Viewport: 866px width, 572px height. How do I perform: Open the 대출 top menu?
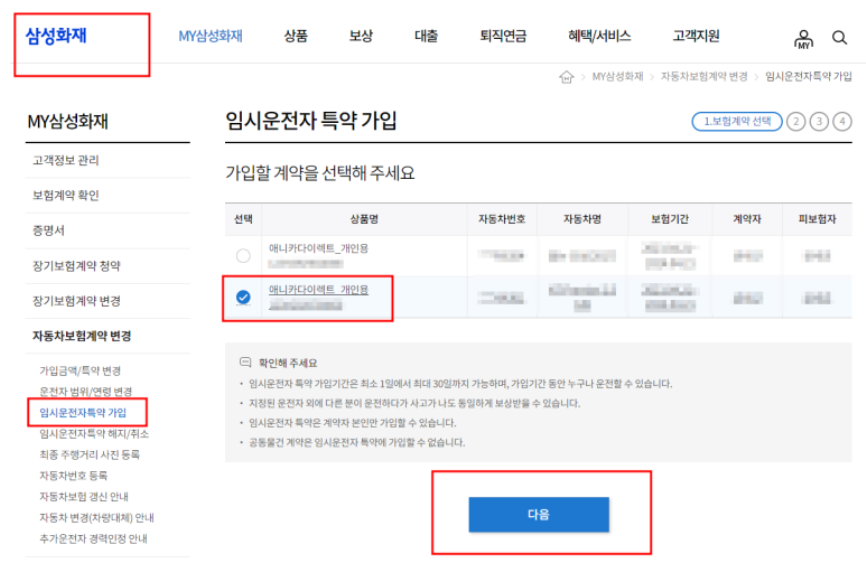pyautogui.click(x=426, y=36)
